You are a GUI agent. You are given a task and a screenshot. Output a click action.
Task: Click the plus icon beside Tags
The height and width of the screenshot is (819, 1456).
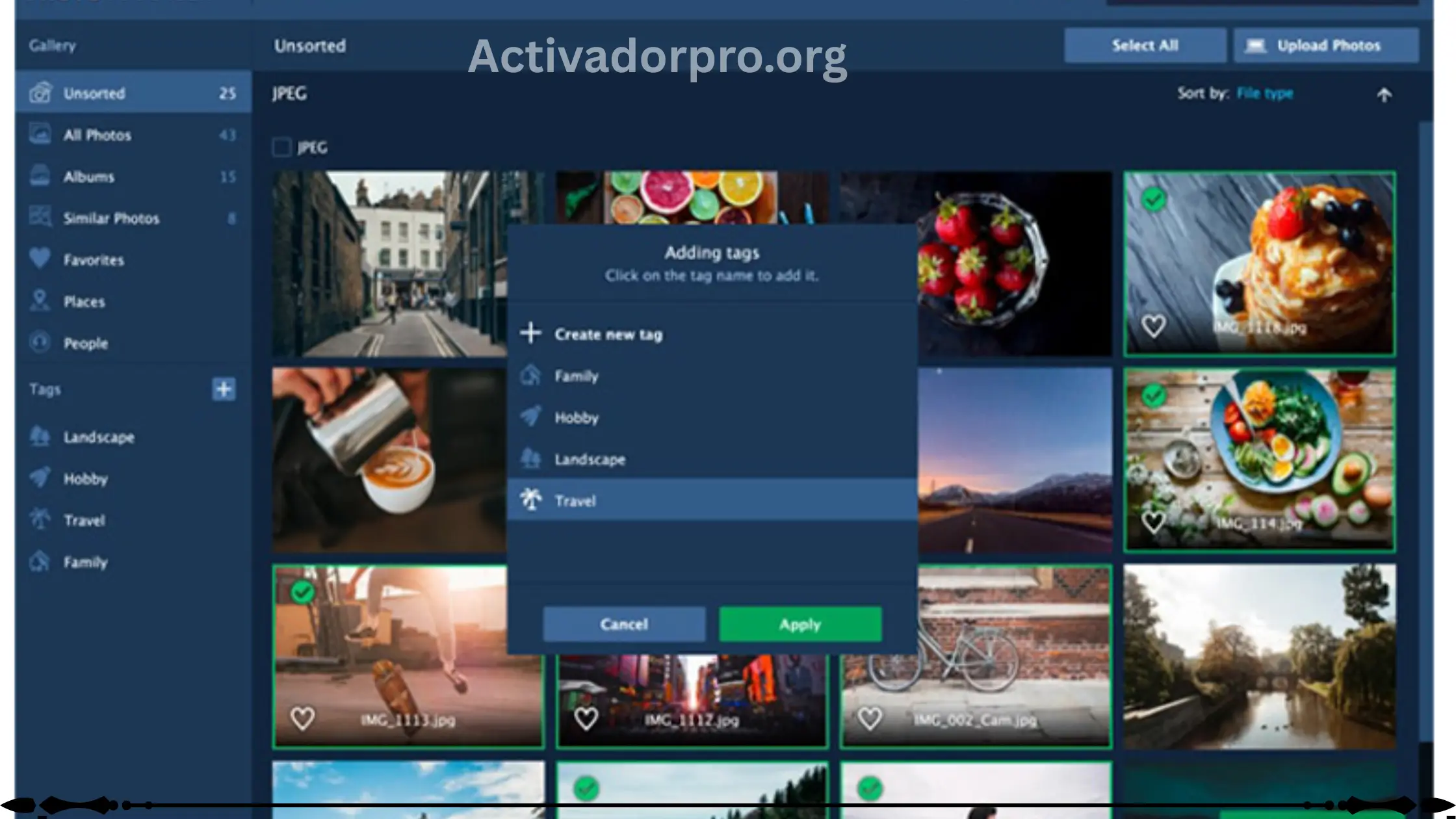(224, 389)
